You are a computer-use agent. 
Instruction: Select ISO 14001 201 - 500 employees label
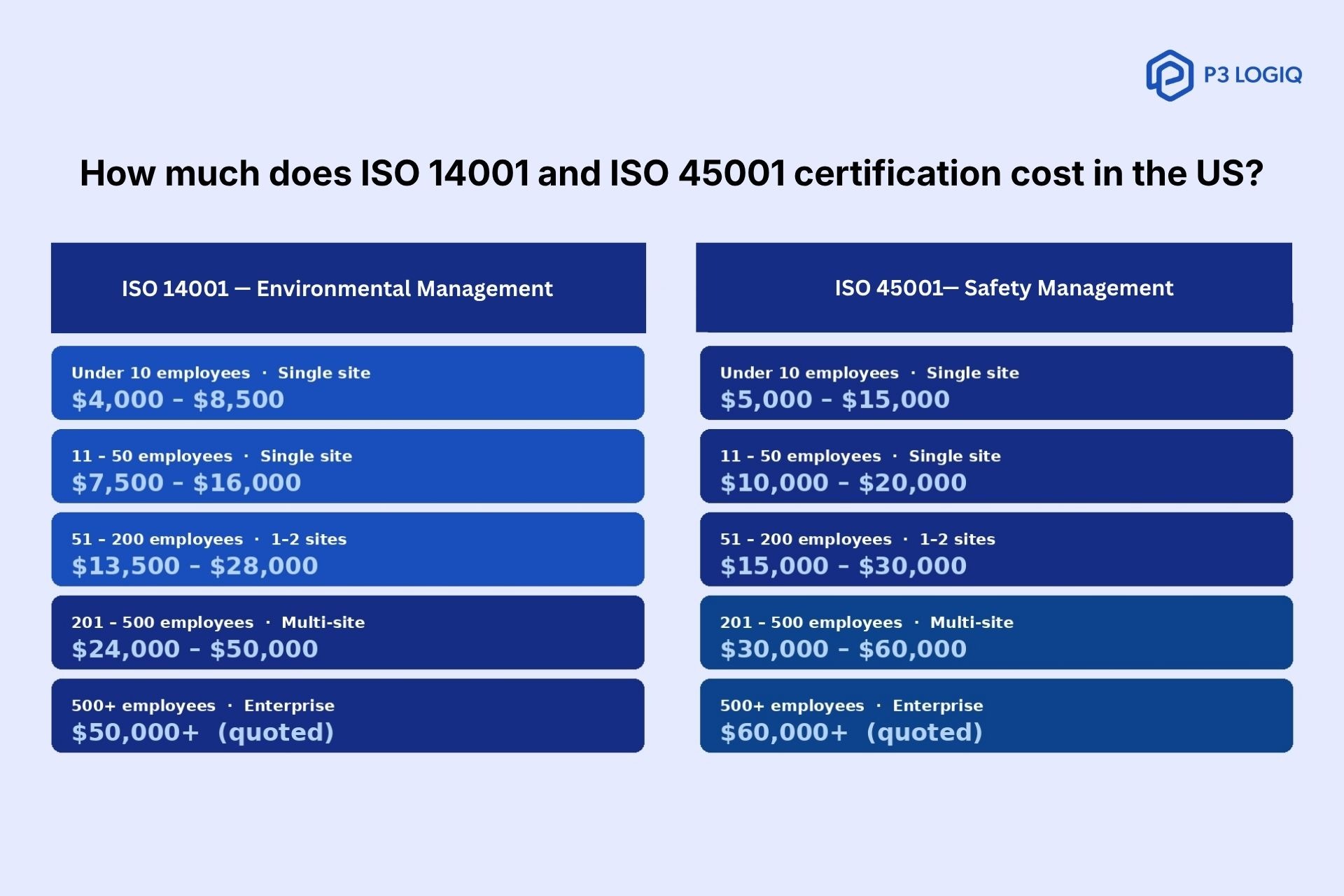pos(218,623)
